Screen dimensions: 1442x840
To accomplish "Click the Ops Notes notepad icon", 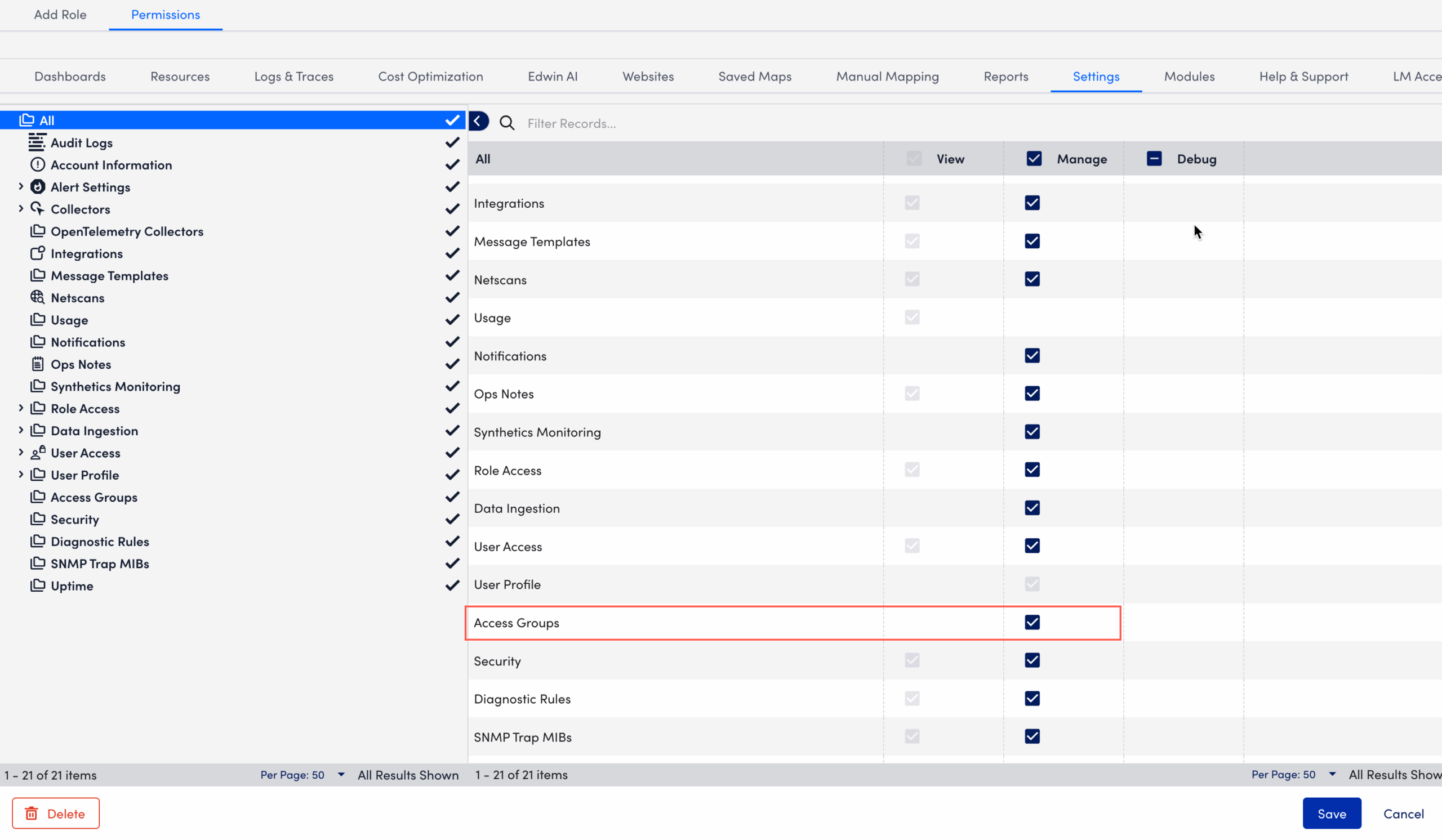I will (x=37, y=364).
